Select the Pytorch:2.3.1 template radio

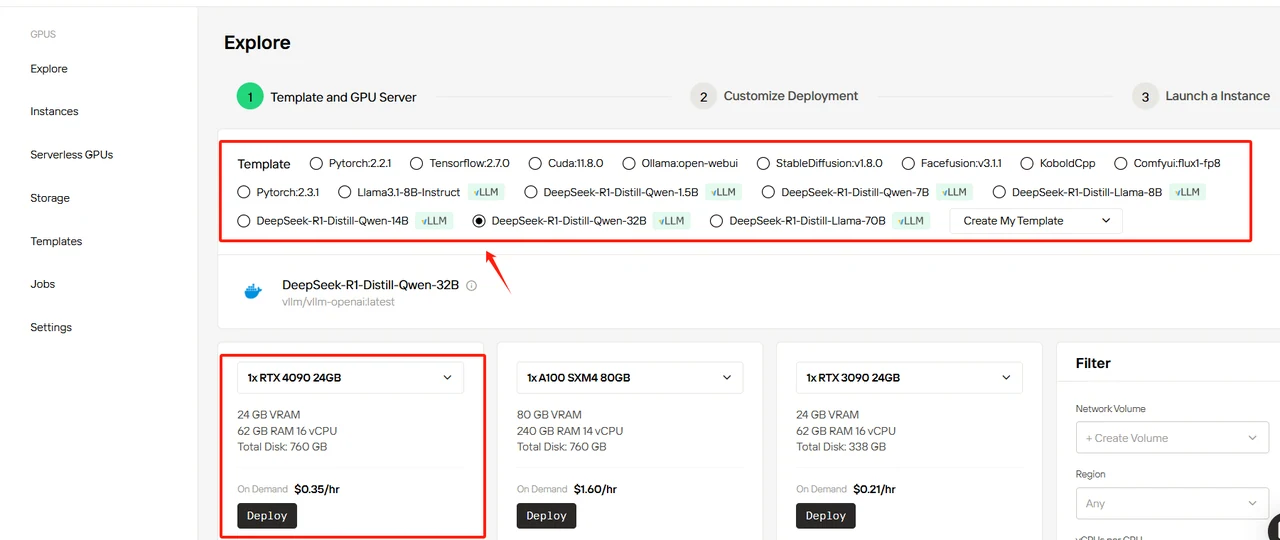click(244, 192)
